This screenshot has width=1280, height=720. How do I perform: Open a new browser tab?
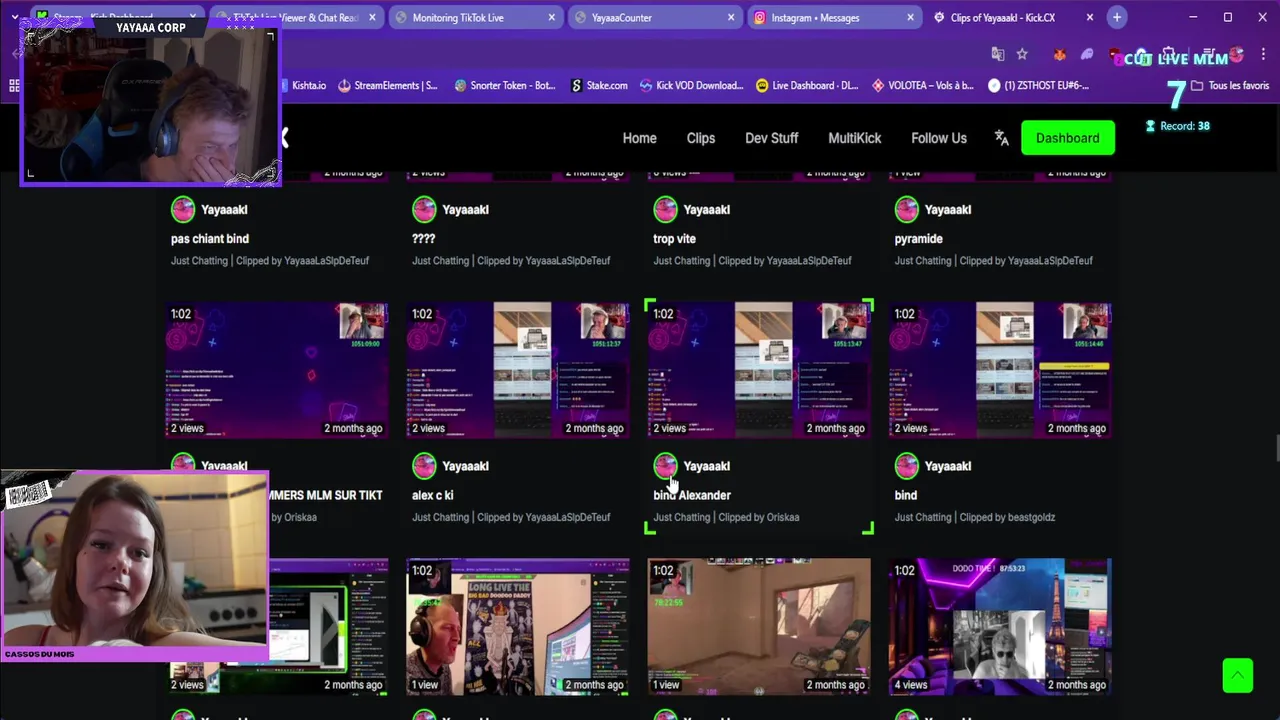[x=1117, y=17]
